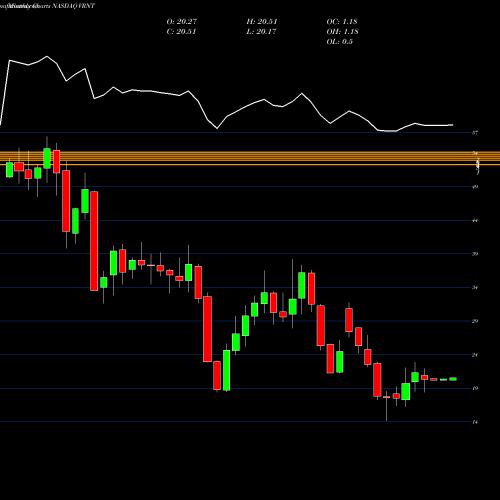The image size is (500, 500).
Task: Click the 19 price axis label
Action: pyautogui.click(x=475, y=388)
